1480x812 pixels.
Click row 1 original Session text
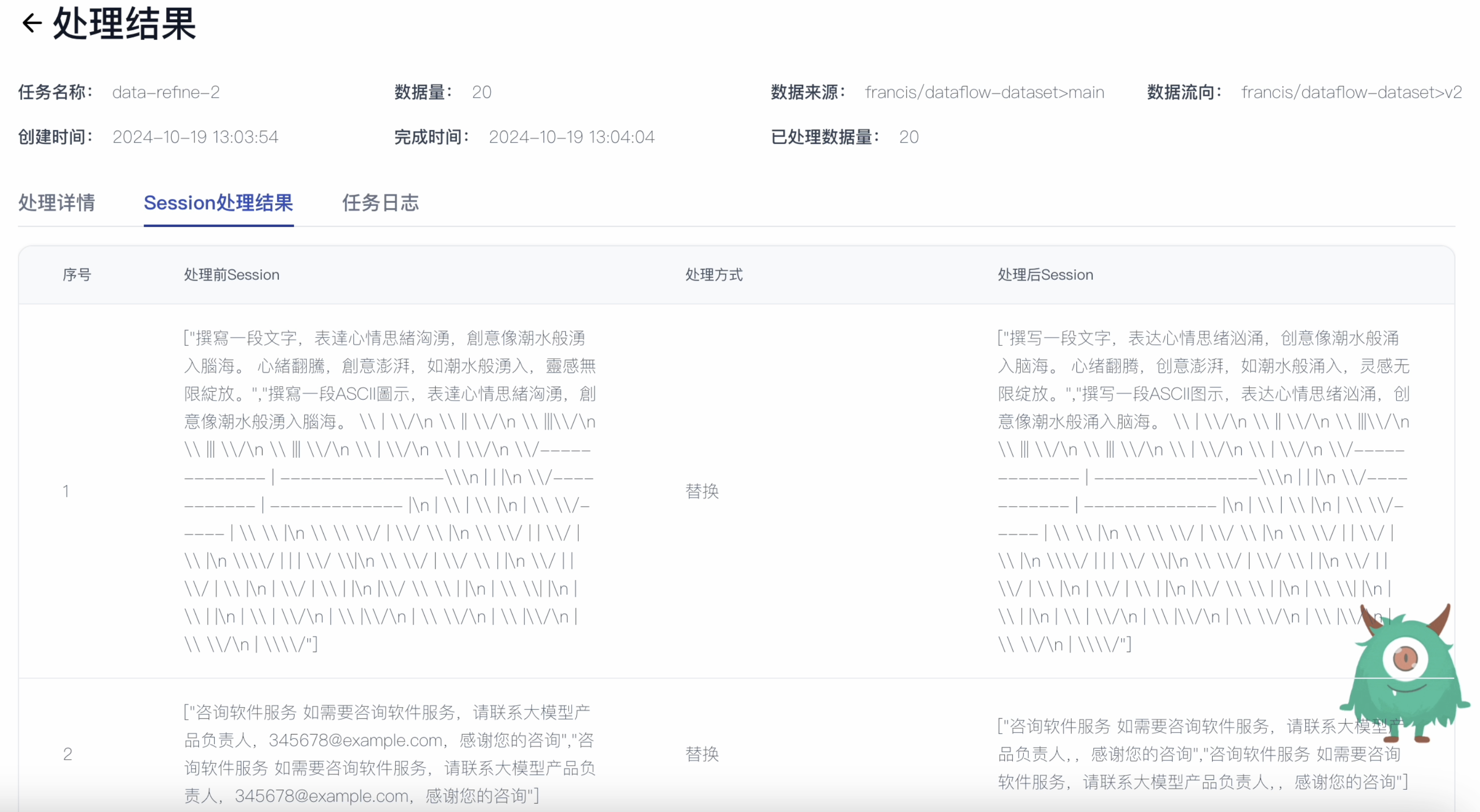tap(389, 491)
